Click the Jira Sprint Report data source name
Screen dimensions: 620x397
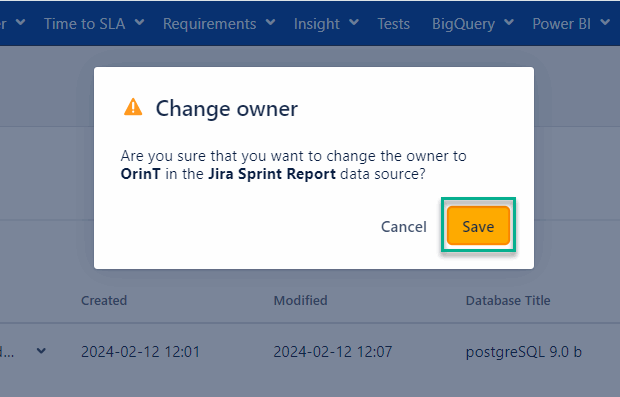272,174
